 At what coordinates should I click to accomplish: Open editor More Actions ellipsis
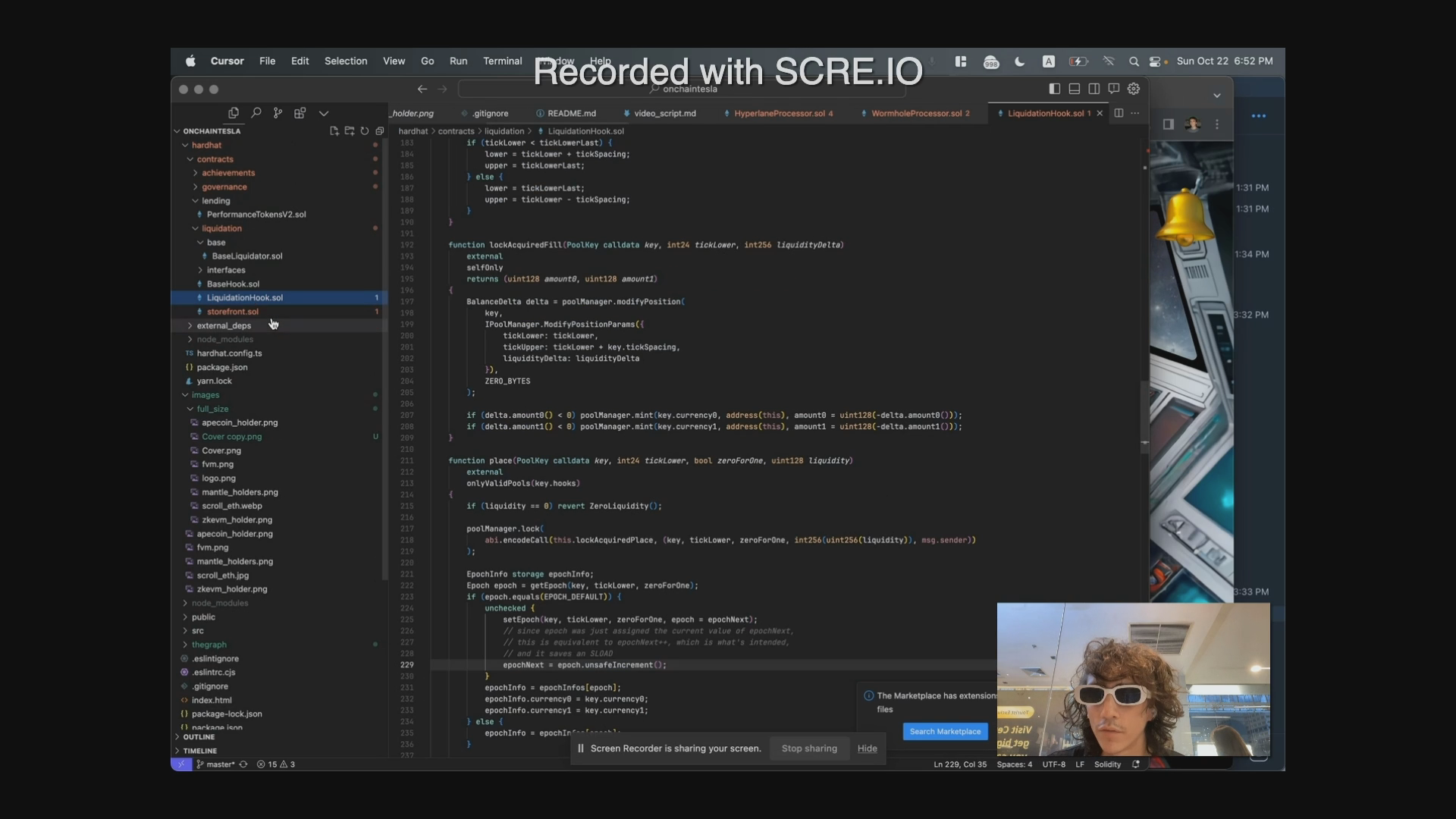pos(1135,113)
